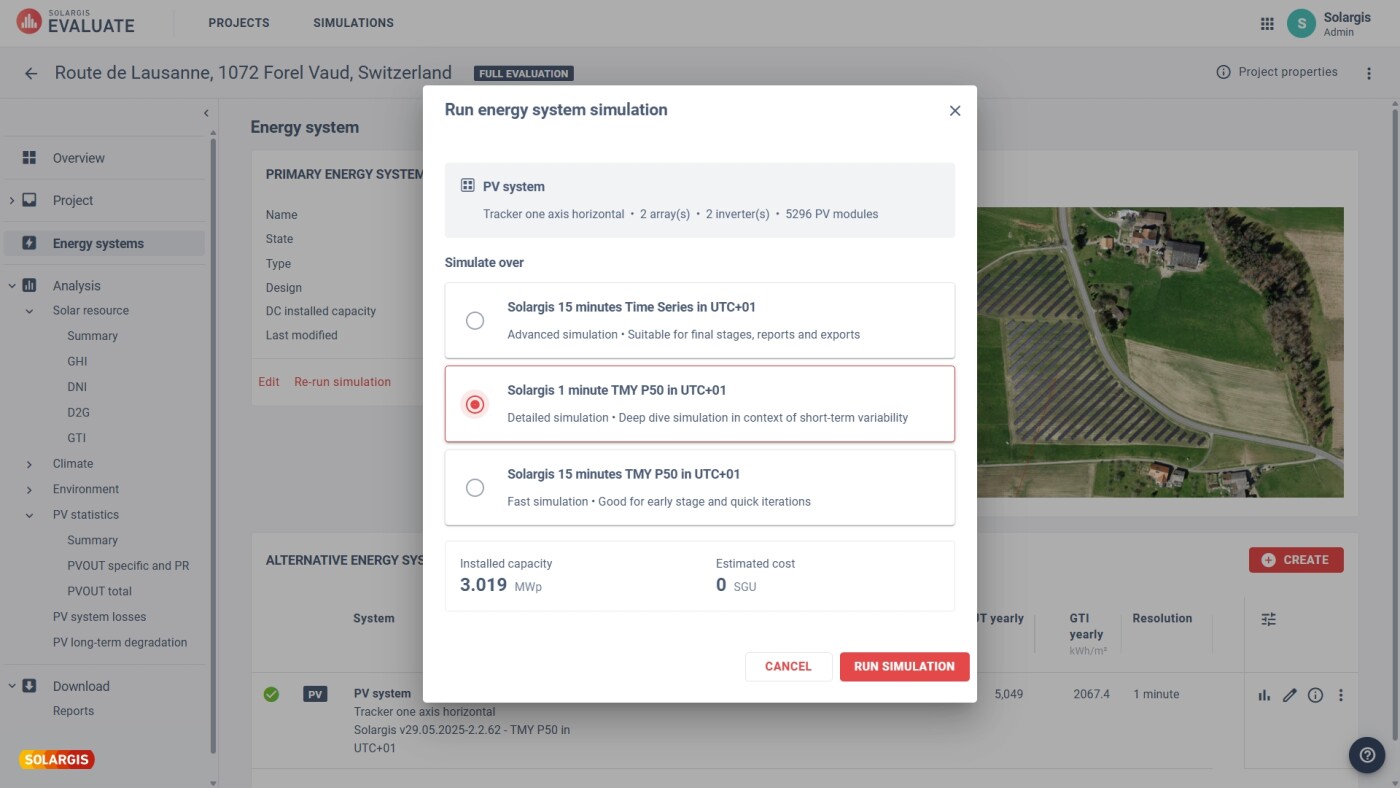Viewport: 1400px width, 788px height.
Task: Open the apps grid icon
Action: [1267, 23]
